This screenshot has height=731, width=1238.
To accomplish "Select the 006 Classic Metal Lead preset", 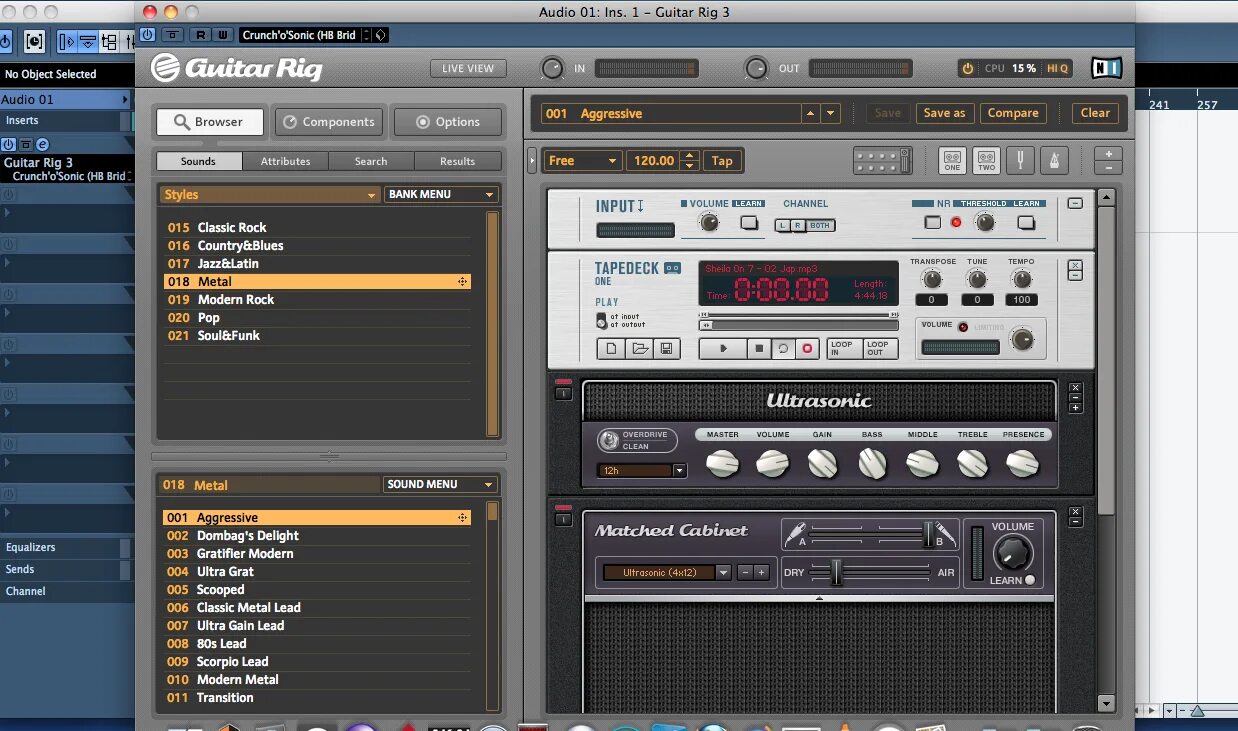I will coord(317,607).
